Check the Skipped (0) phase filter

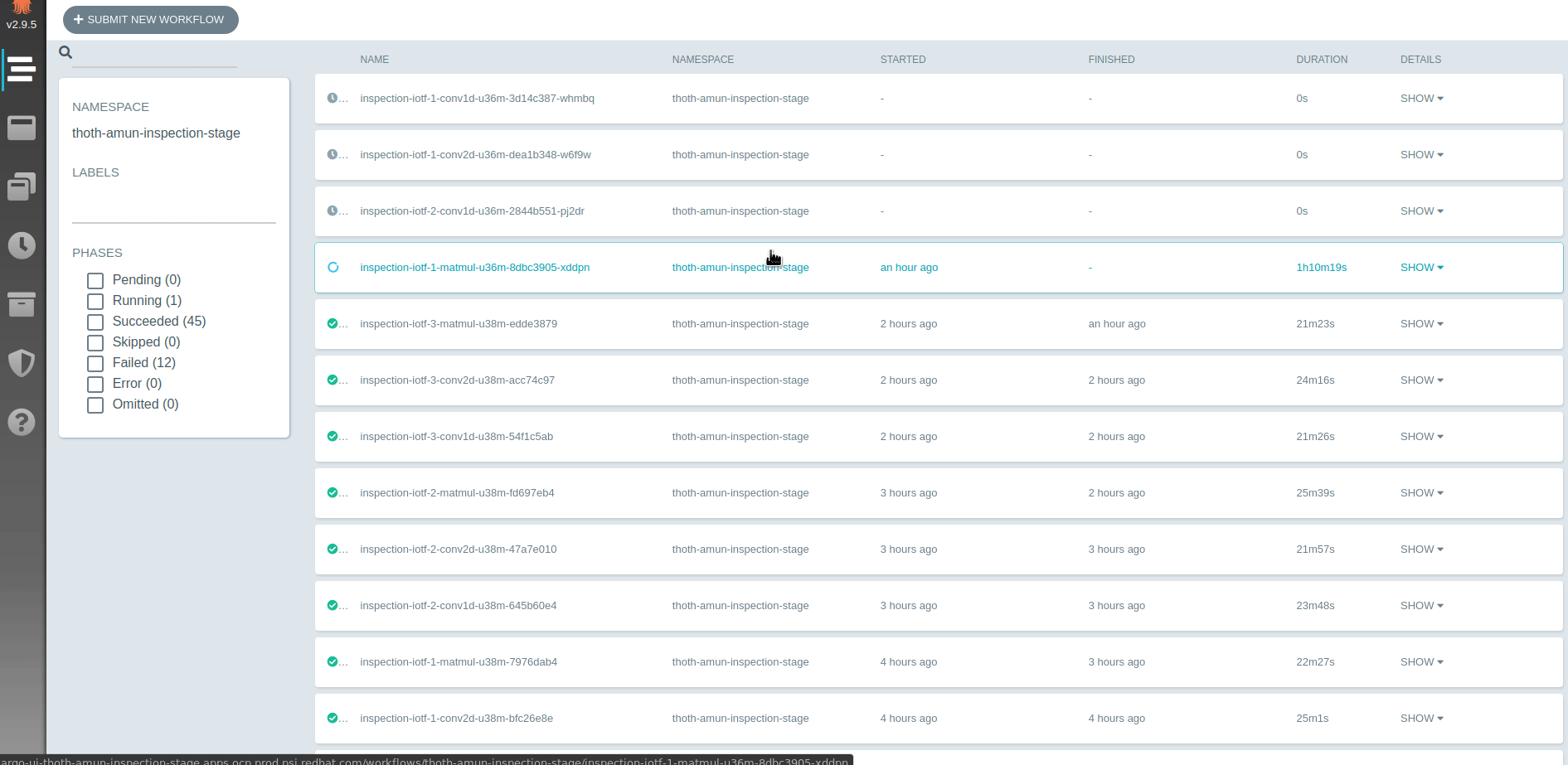point(95,343)
